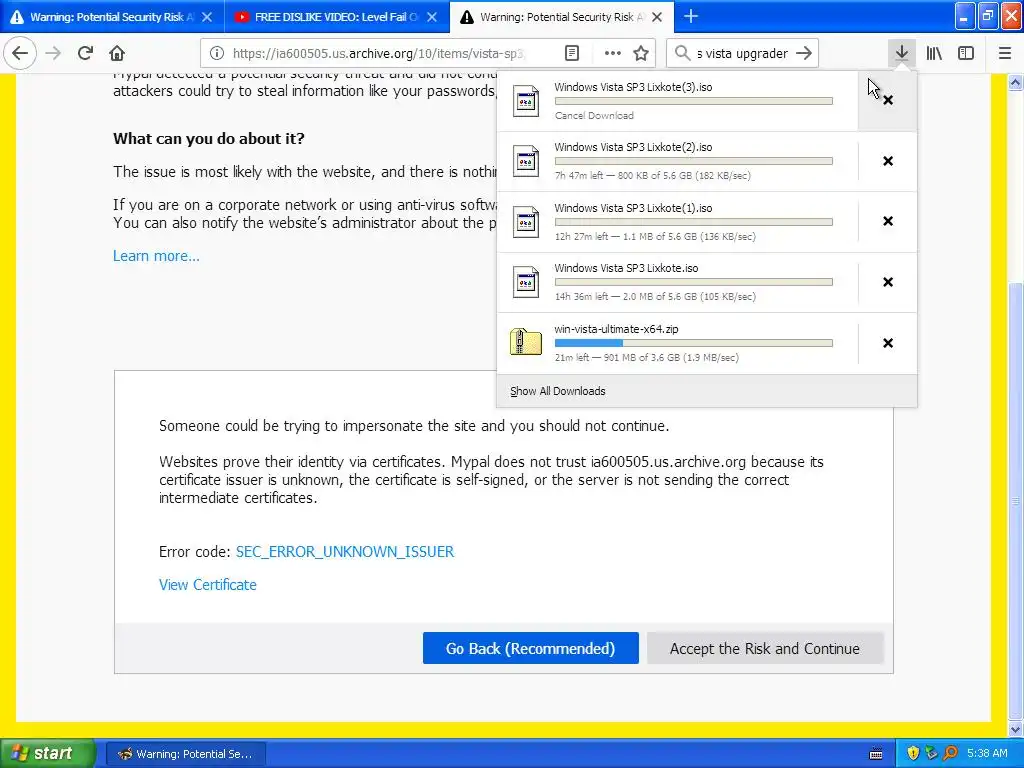Cancel download of Lixkote(1).iso
This screenshot has width=1024, height=768.
(888, 221)
